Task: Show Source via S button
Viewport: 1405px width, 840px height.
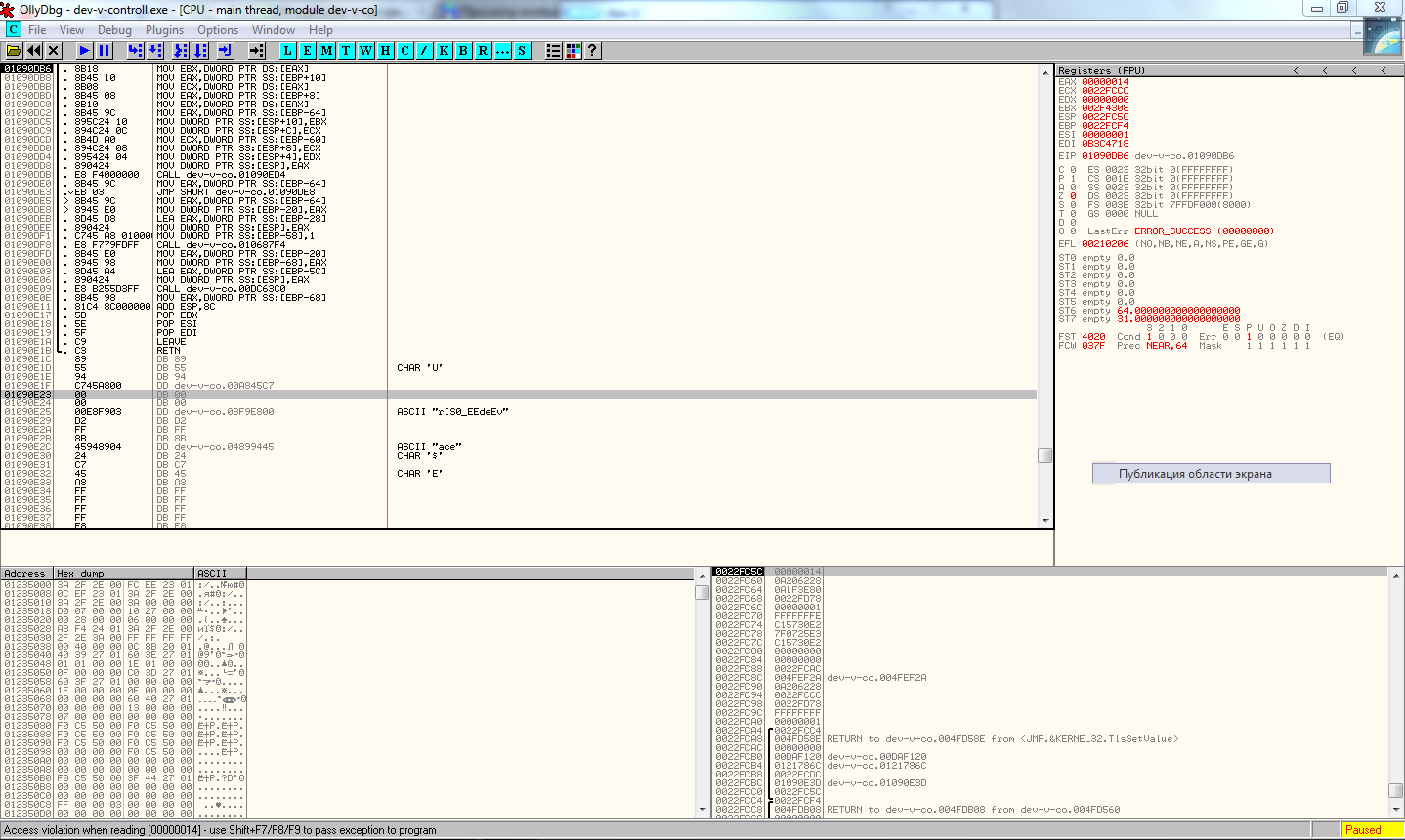Action: (x=522, y=50)
